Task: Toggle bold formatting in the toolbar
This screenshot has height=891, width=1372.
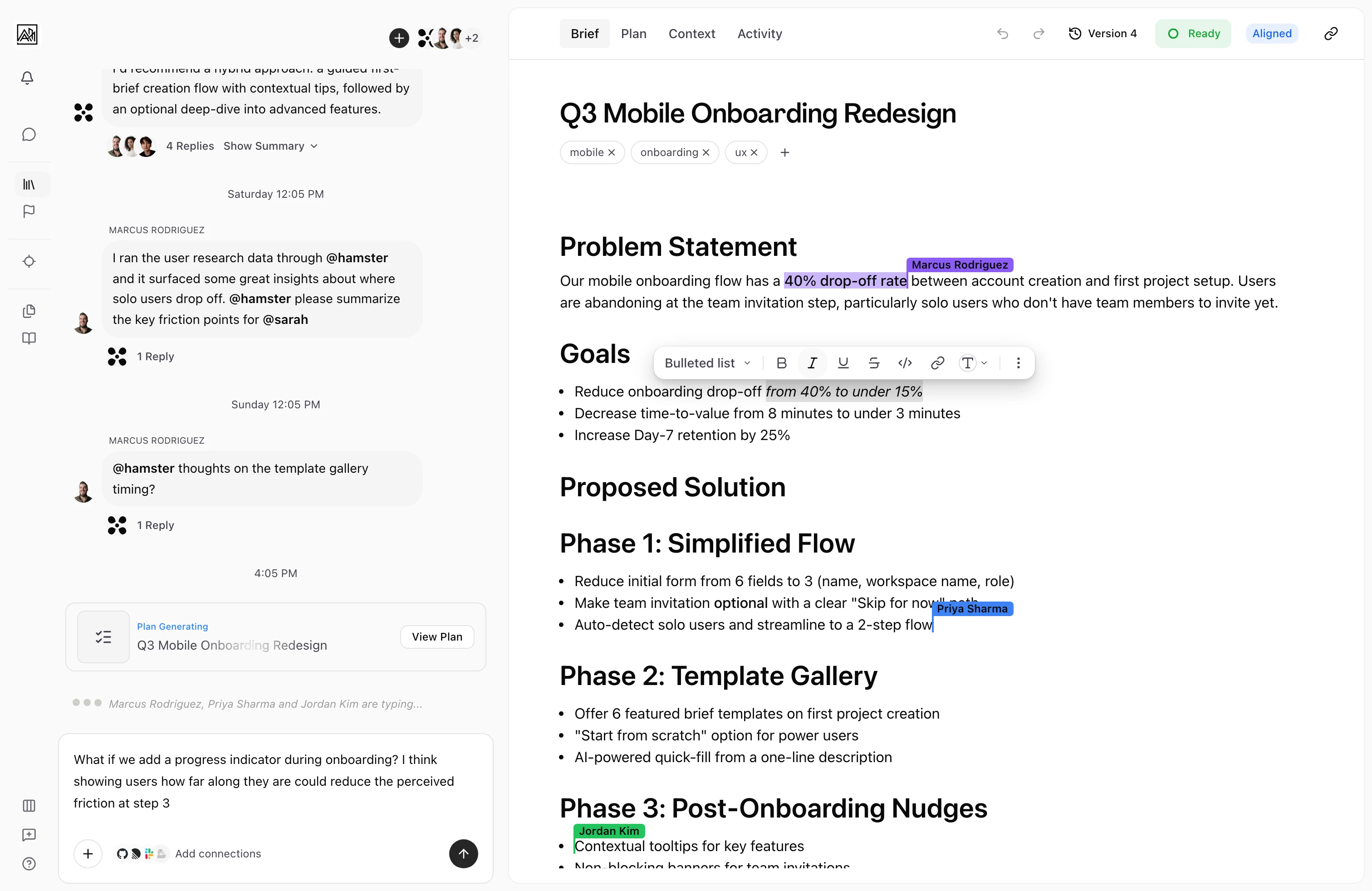Action: click(781, 363)
